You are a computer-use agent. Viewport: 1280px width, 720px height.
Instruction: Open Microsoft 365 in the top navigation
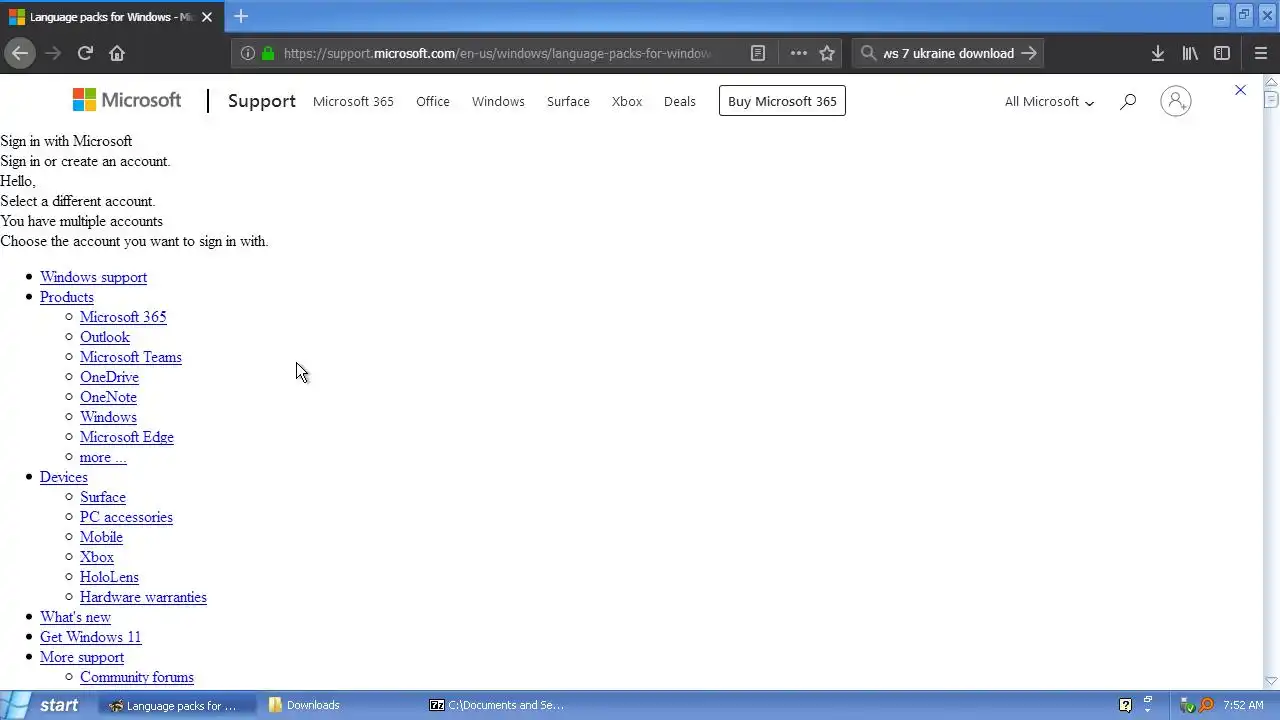(353, 101)
